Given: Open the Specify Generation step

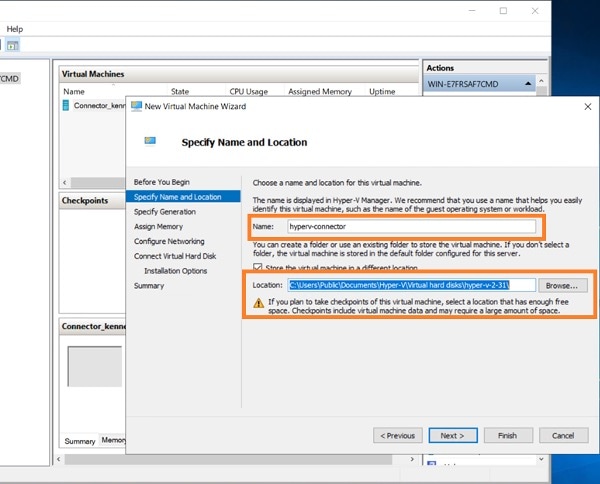Looking at the screenshot, I should (165, 212).
